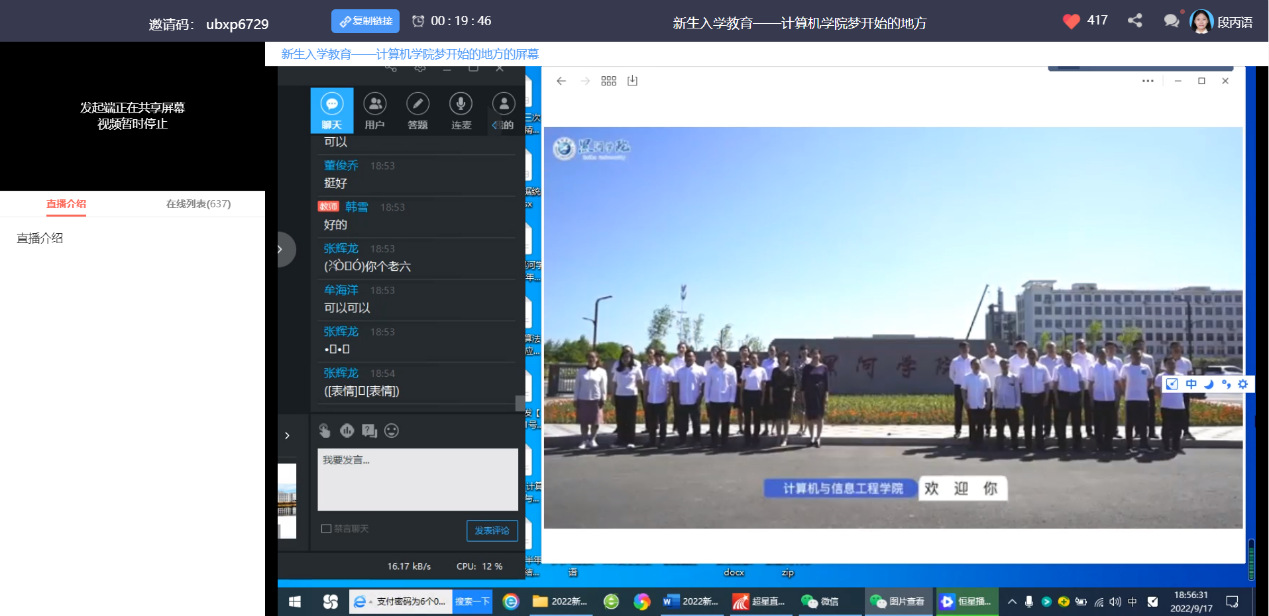Select the 直播介绍 tab
1269x616 pixels.
click(x=66, y=204)
